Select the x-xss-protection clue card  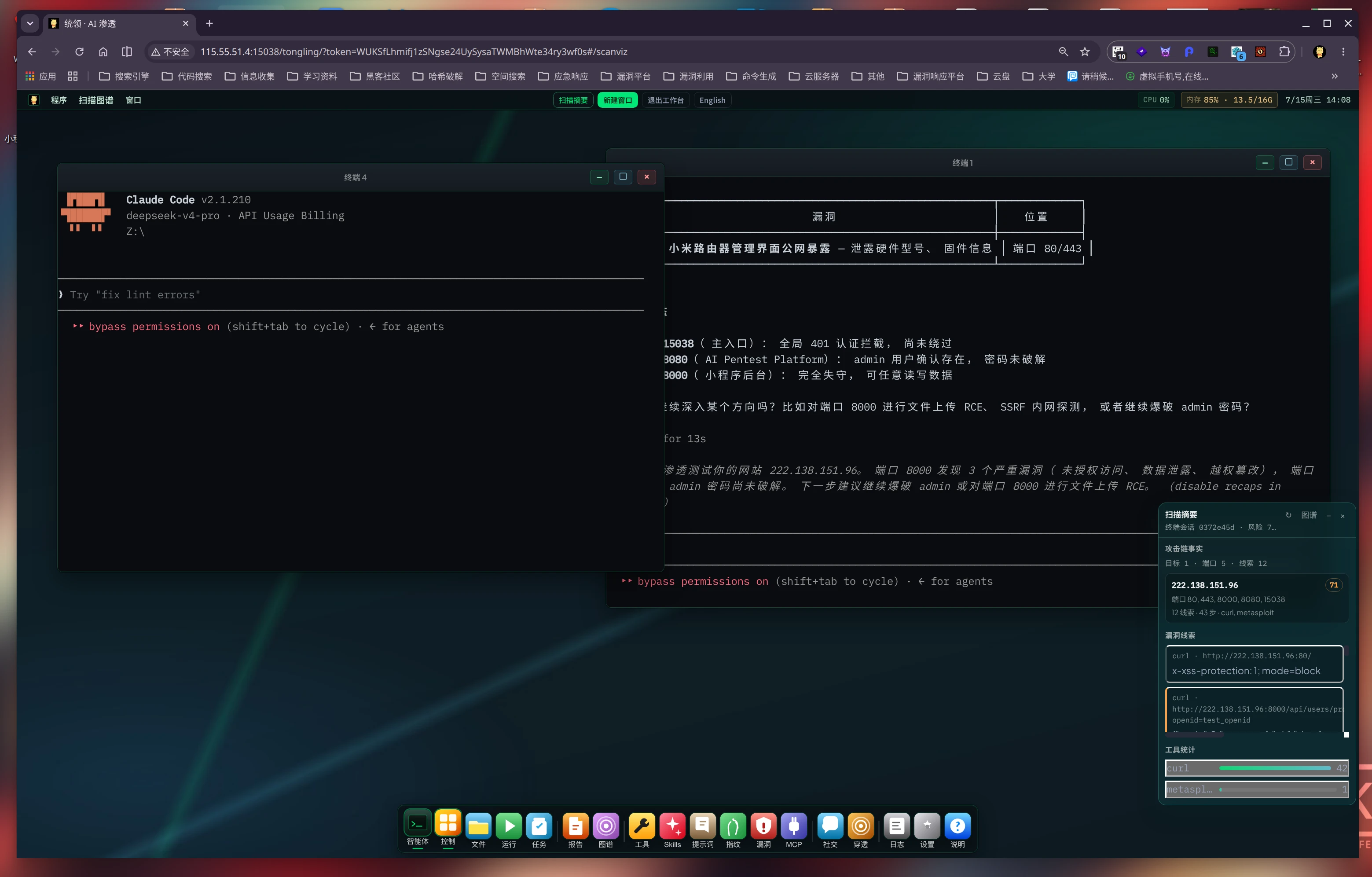pos(1254,663)
